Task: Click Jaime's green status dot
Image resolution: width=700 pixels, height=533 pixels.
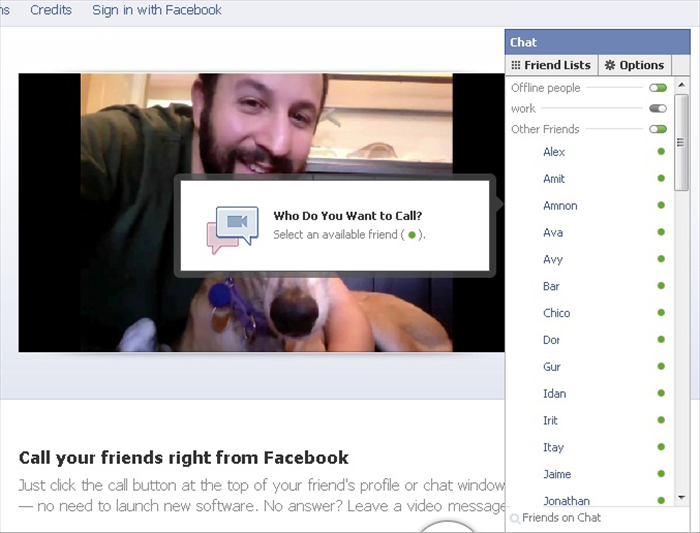Action: coord(661,474)
